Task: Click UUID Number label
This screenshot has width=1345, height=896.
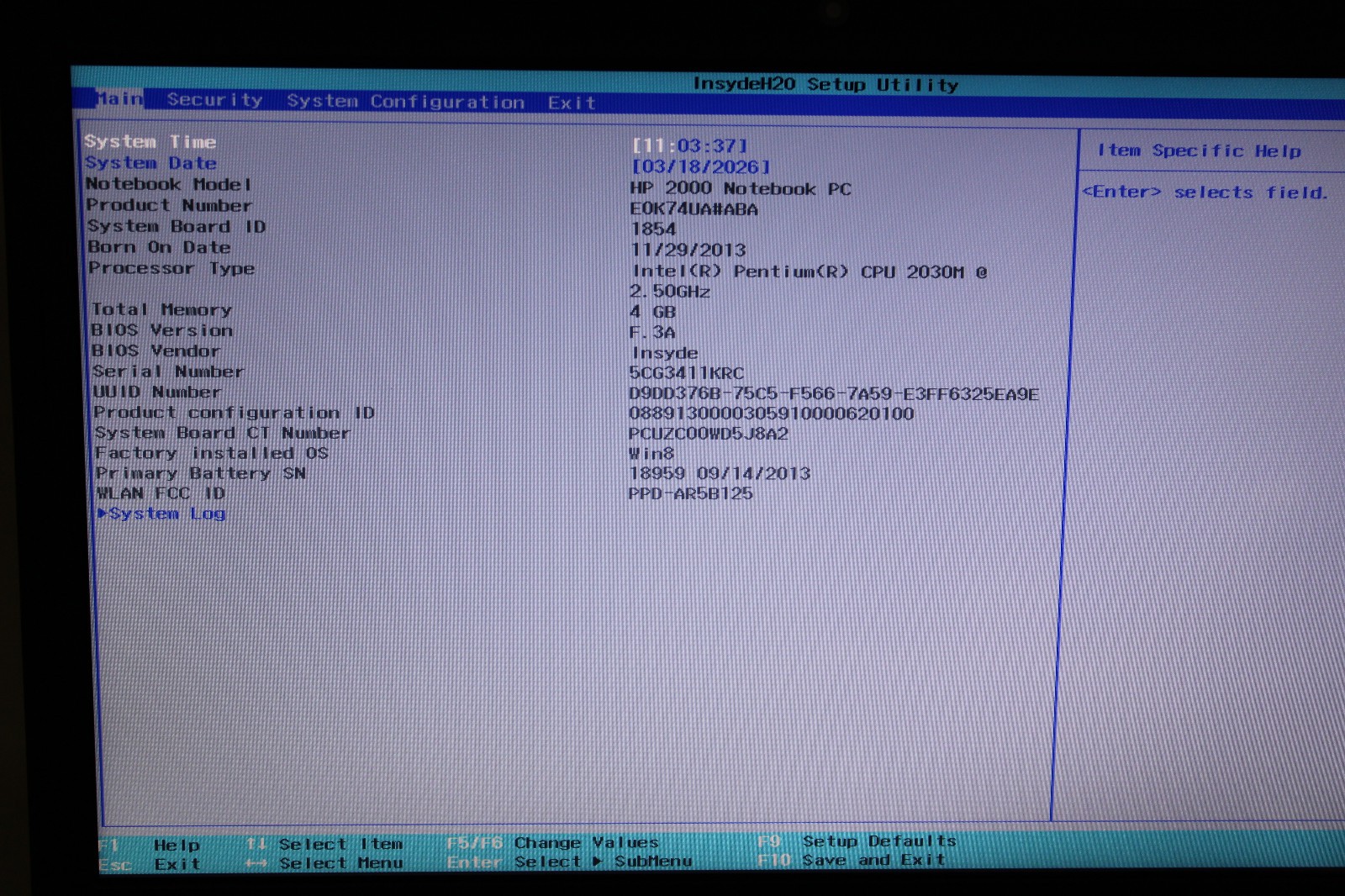Action: pyautogui.click(x=157, y=392)
